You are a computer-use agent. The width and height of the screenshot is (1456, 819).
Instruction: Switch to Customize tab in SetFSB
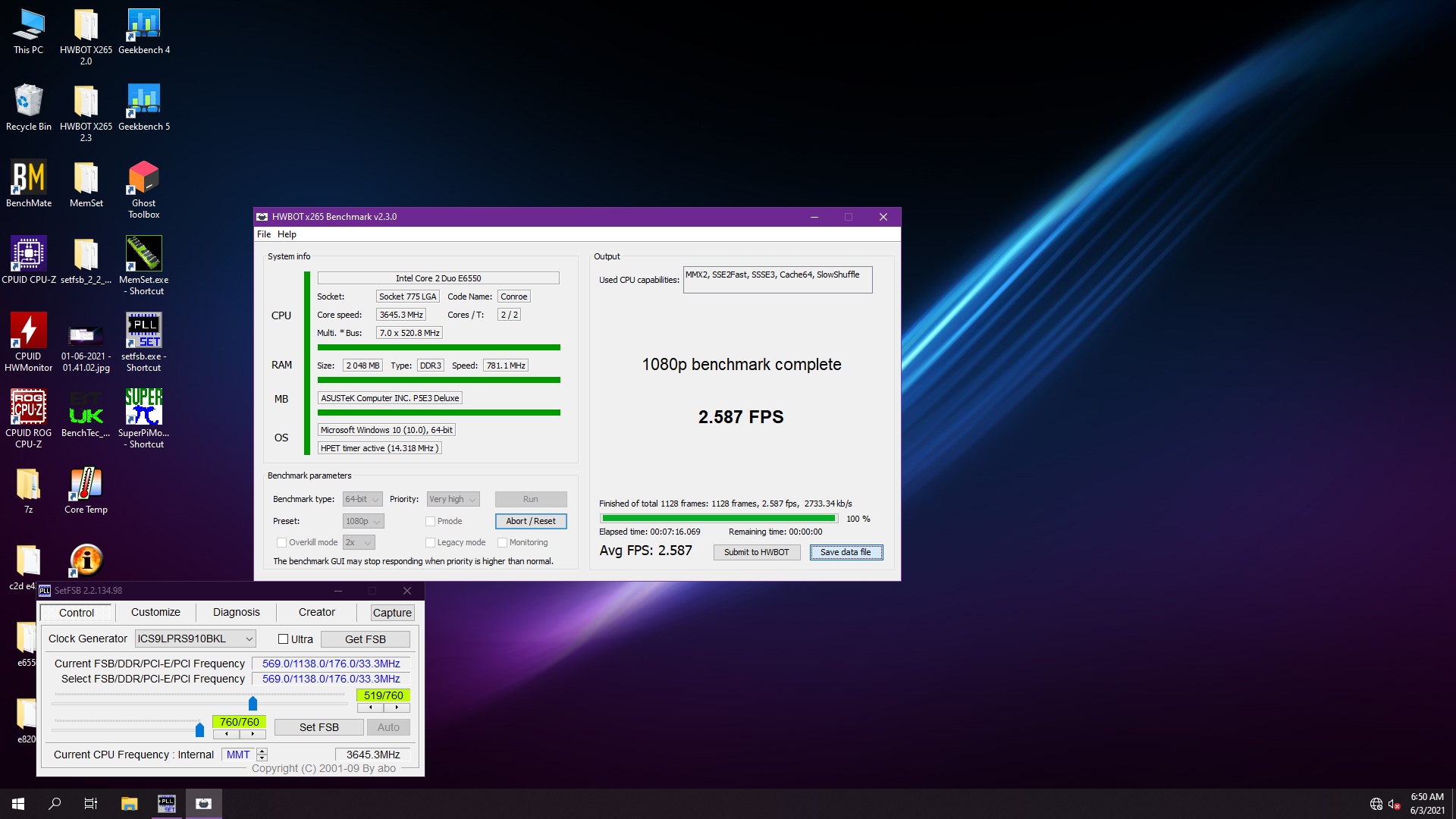pyautogui.click(x=155, y=612)
